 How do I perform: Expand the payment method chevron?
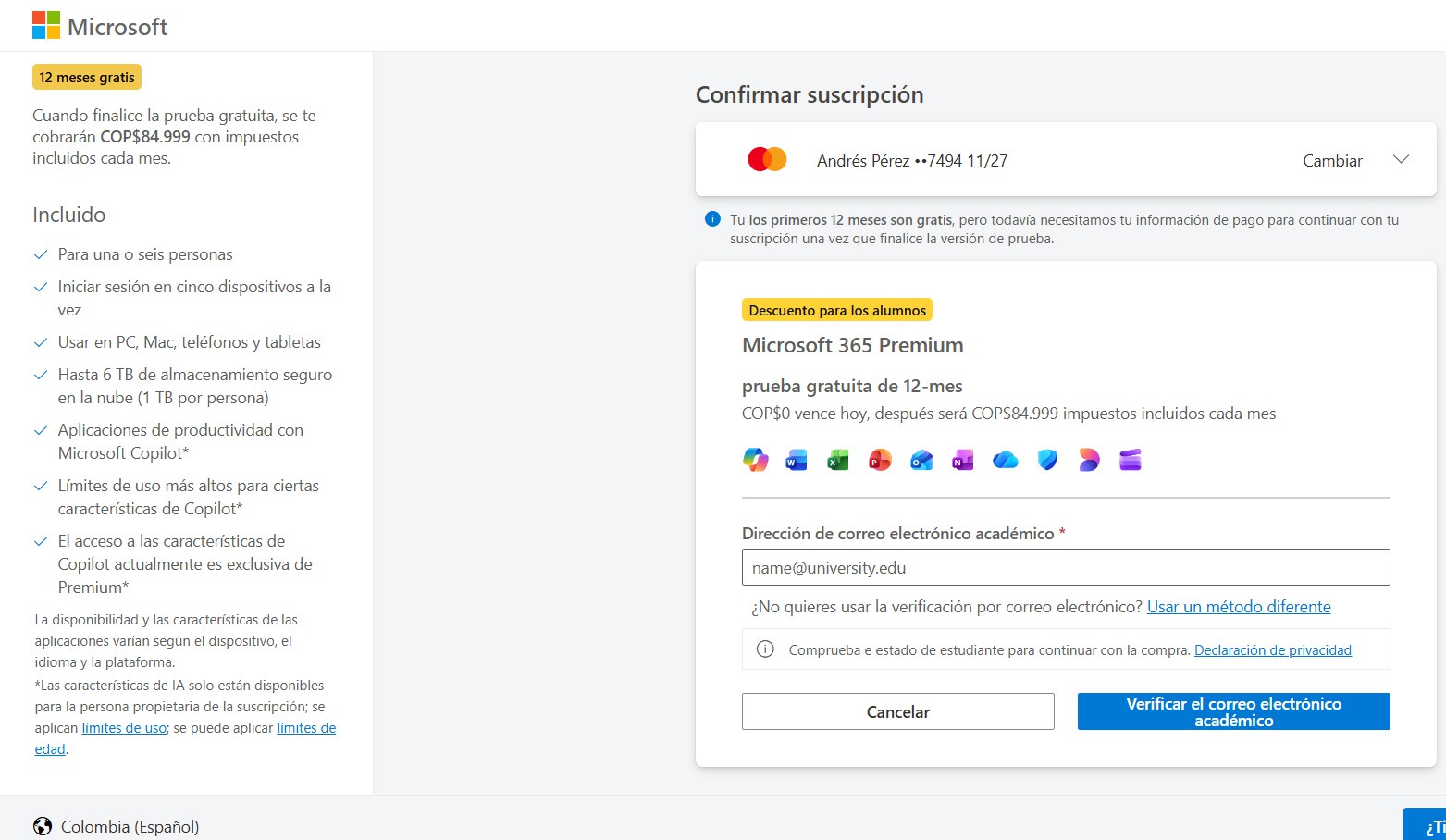coord(1401,159)
